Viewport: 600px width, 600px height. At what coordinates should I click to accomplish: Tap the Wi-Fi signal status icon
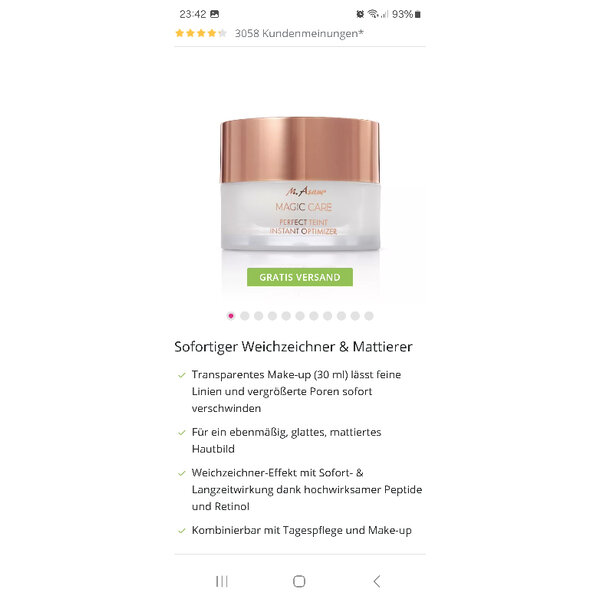click(x=373, y=14)
